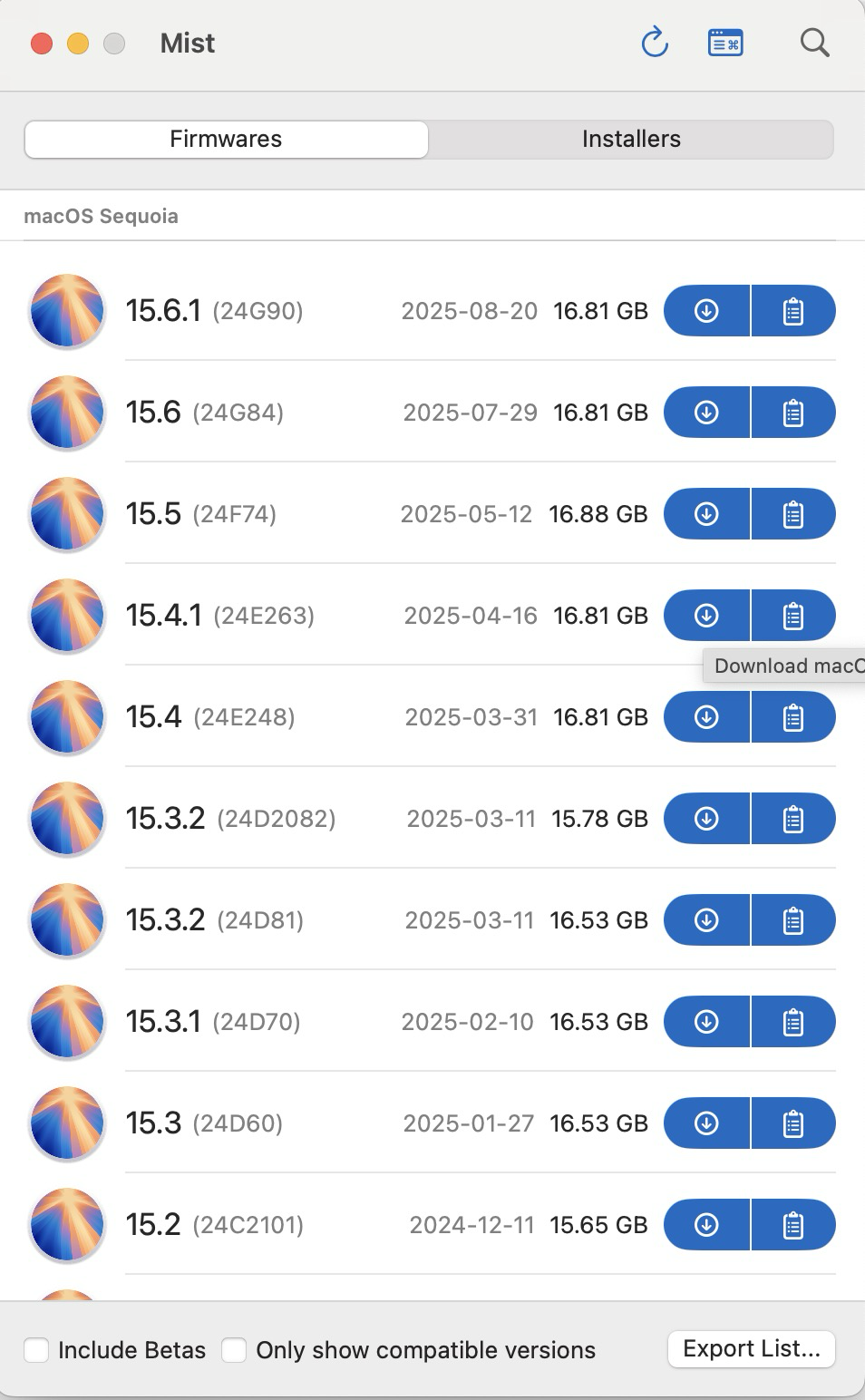The height and width of the screenshot is (1400, 865).
Task: Click the size 15.78 GB
Action: pos(599,819)
